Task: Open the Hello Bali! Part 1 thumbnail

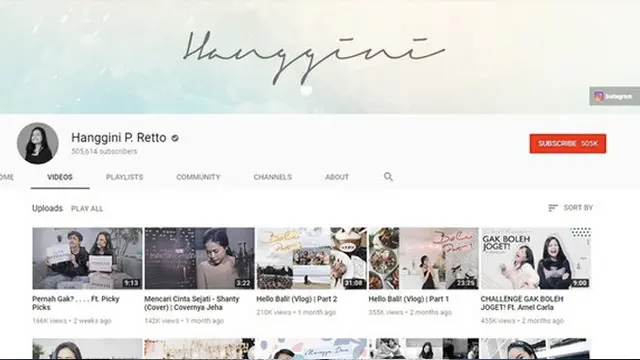Action: click(x=424, y=258)
